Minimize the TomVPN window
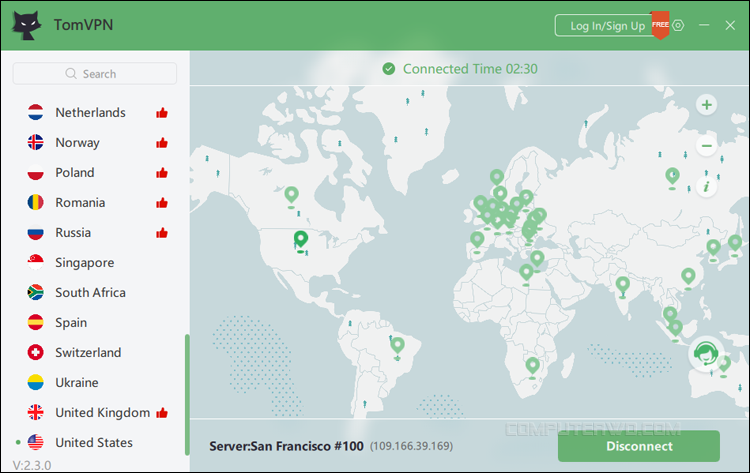This screenshot has height=473, width=750. [x=704, y=25]
